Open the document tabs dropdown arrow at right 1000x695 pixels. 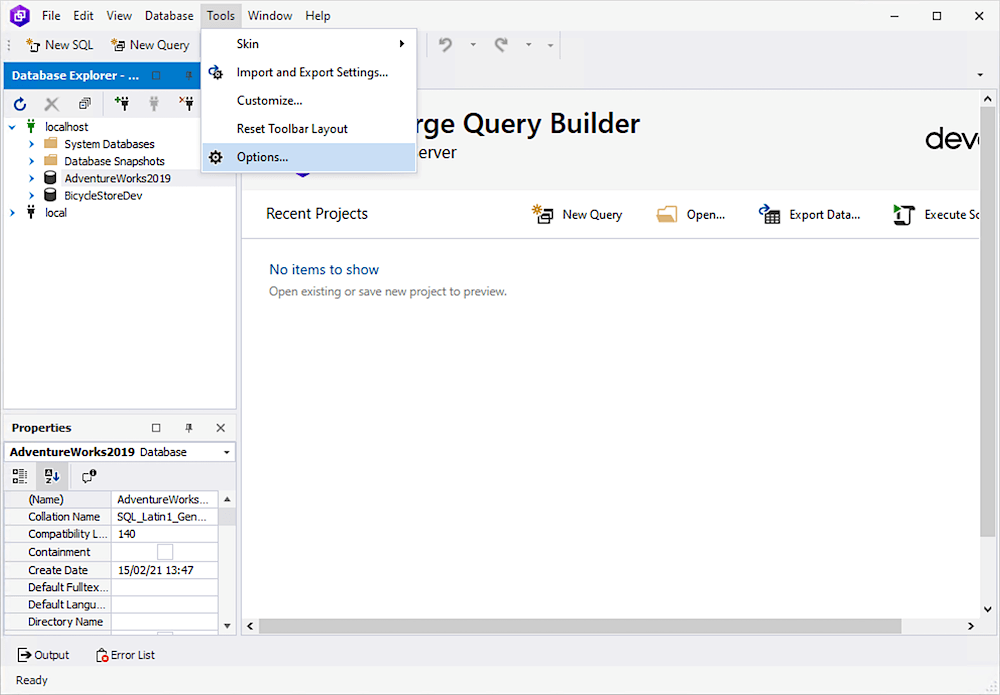(980, 75)
